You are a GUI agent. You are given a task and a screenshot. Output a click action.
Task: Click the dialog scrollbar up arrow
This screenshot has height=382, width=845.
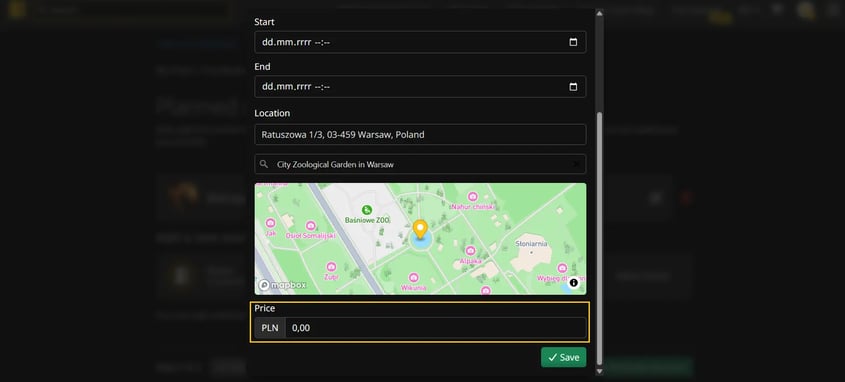pos(599,13)
